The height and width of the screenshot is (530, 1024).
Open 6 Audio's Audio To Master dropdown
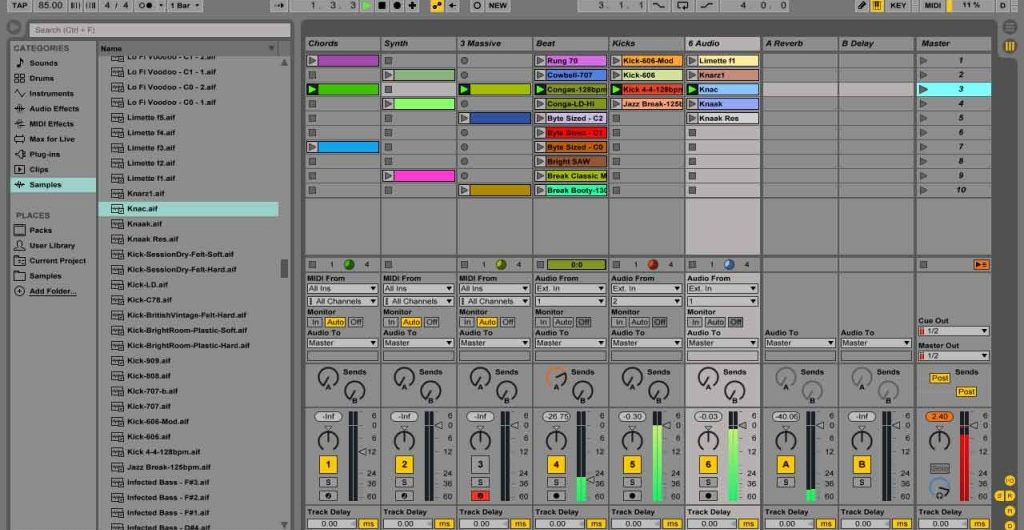pyautogui.click(x=722, y=343)
